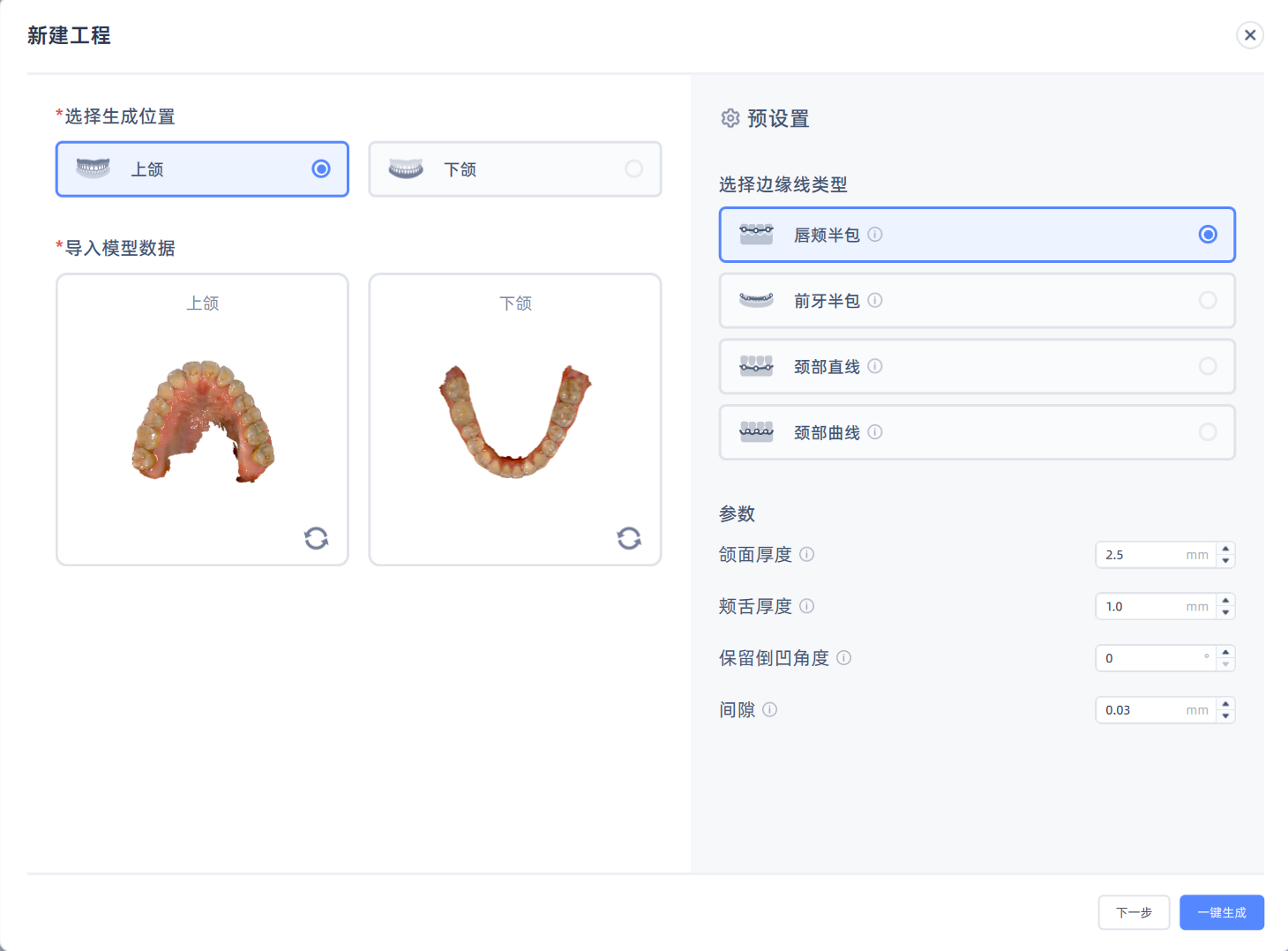Click the 预设置 heading text

(x=778, y=118)
